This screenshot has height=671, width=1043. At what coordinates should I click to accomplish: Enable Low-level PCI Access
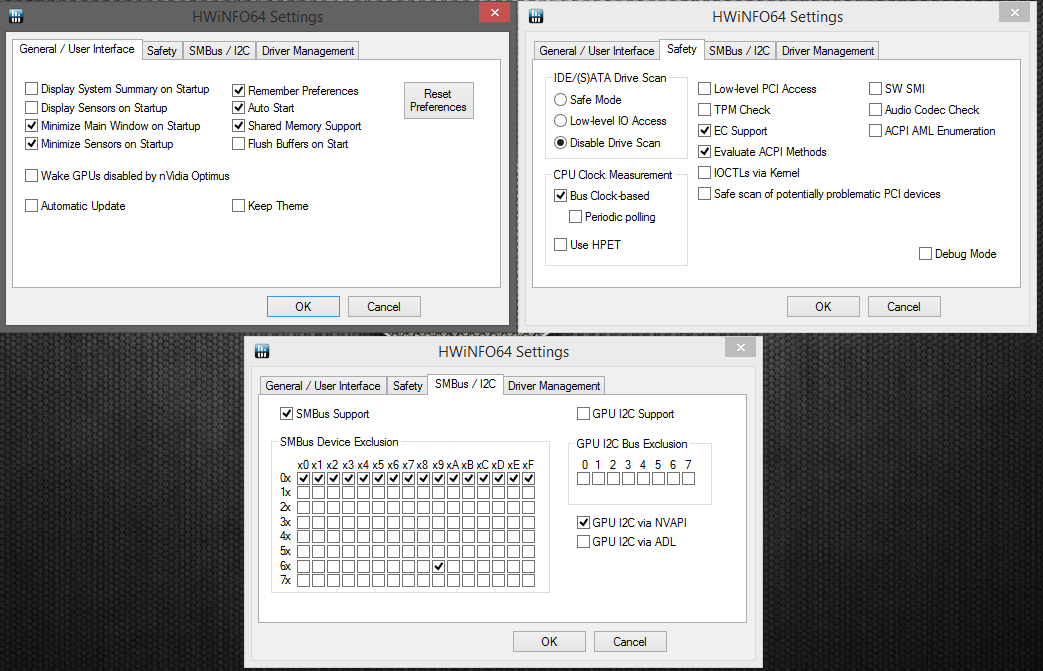click(757, 89)
